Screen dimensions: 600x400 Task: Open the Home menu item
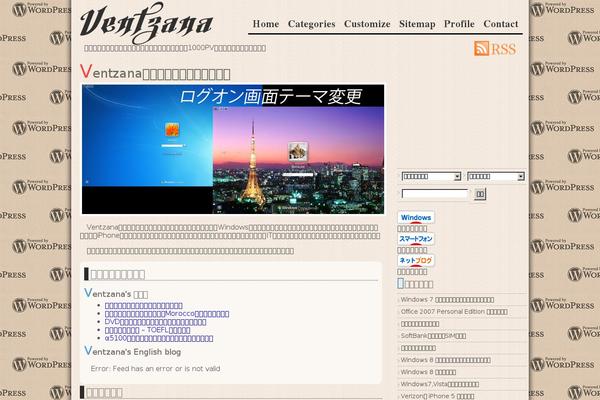(266, 24)
